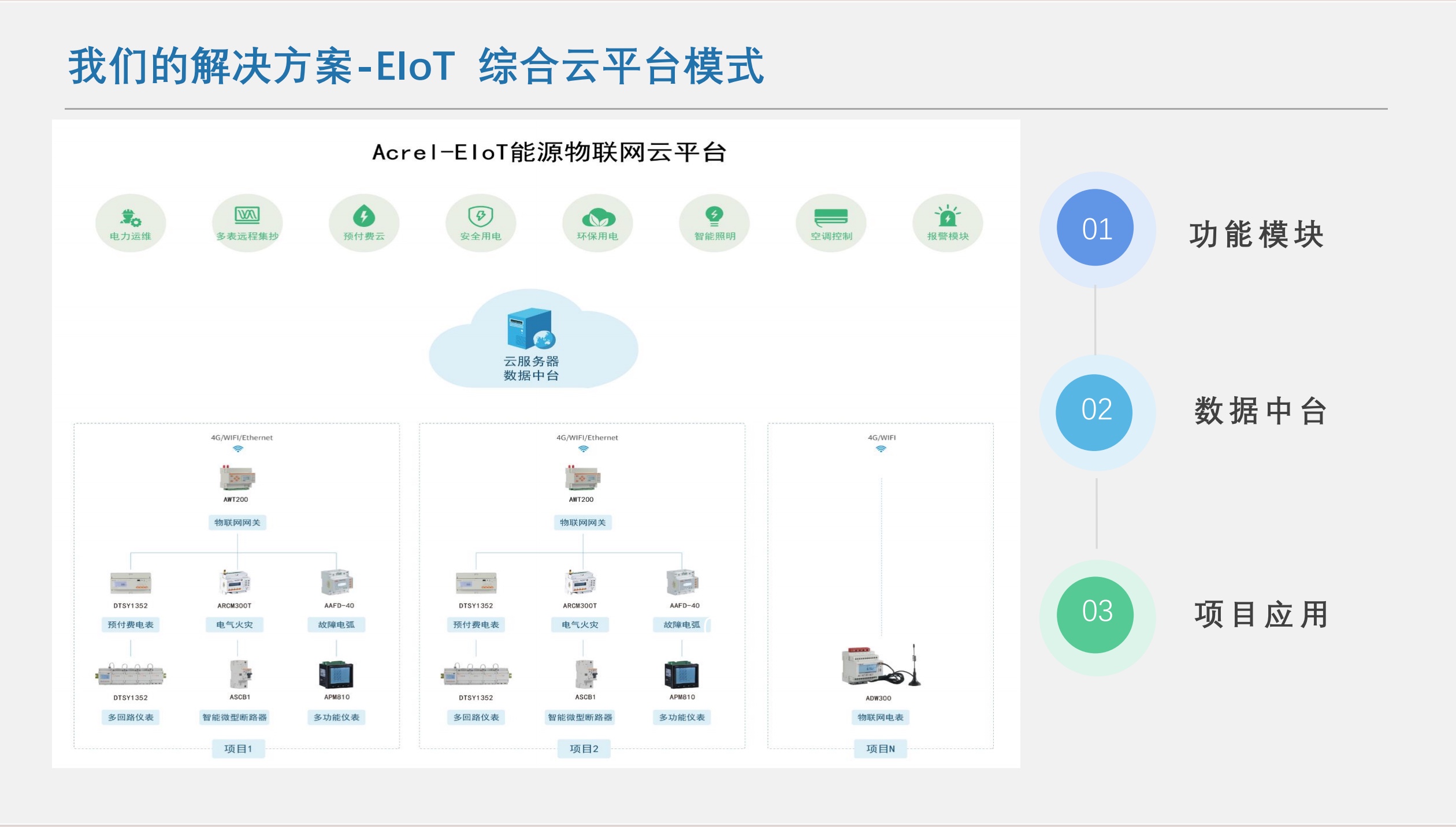Click the 4G/WIFI/Ethernet label in 项目2
The image size is (1456, 827).
[587, 438]
